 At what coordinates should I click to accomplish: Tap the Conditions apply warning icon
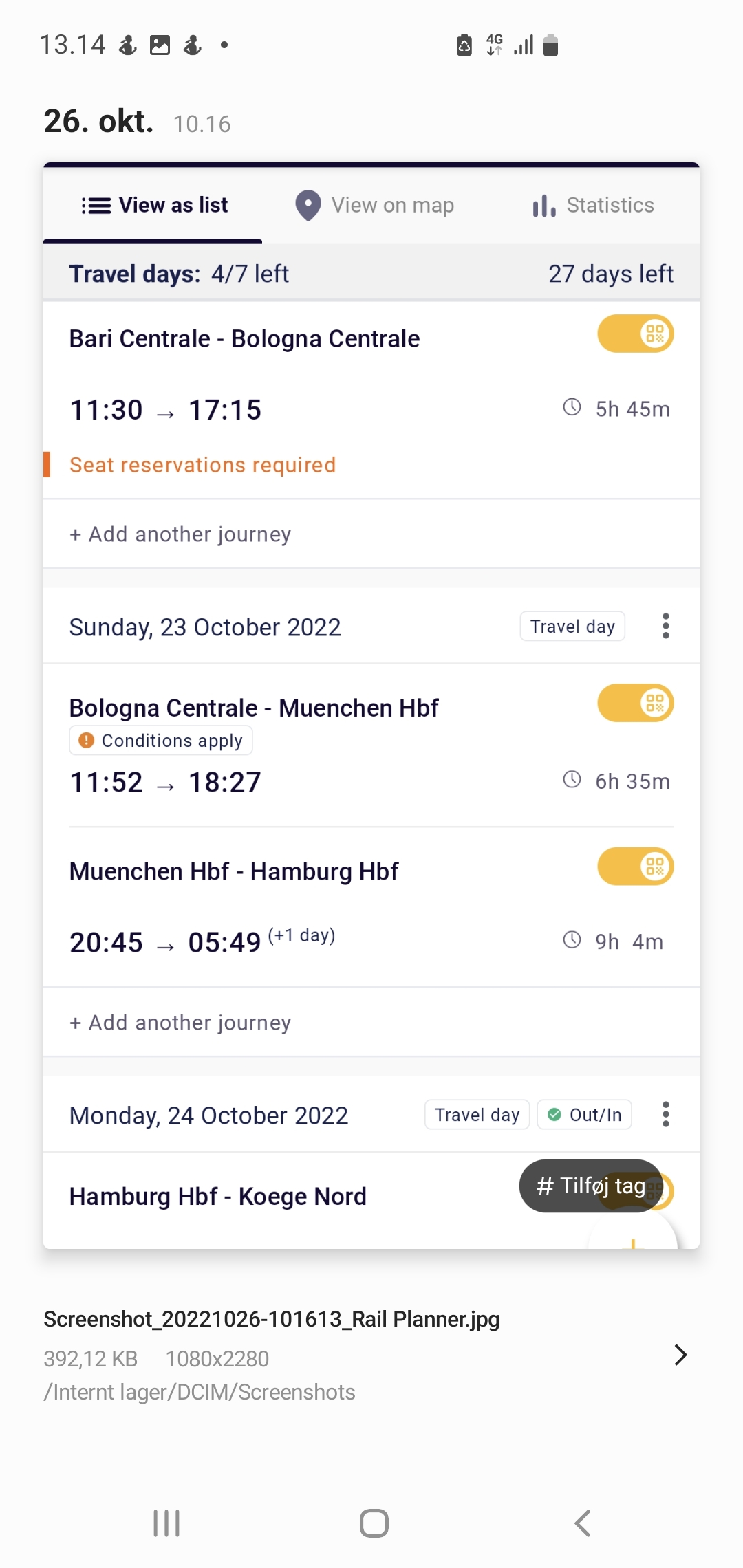point(86,741)
